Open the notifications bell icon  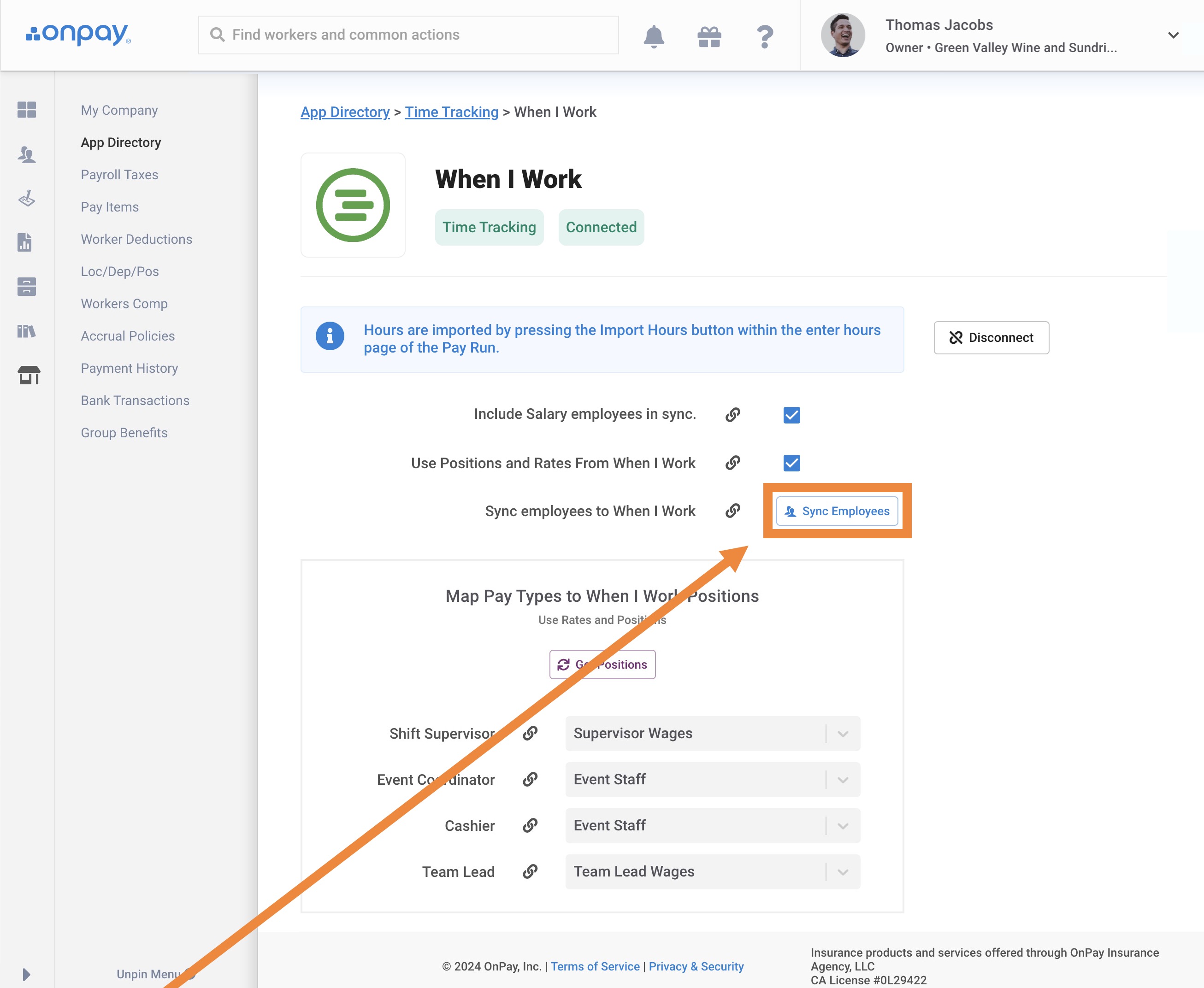tap(654, 36)
